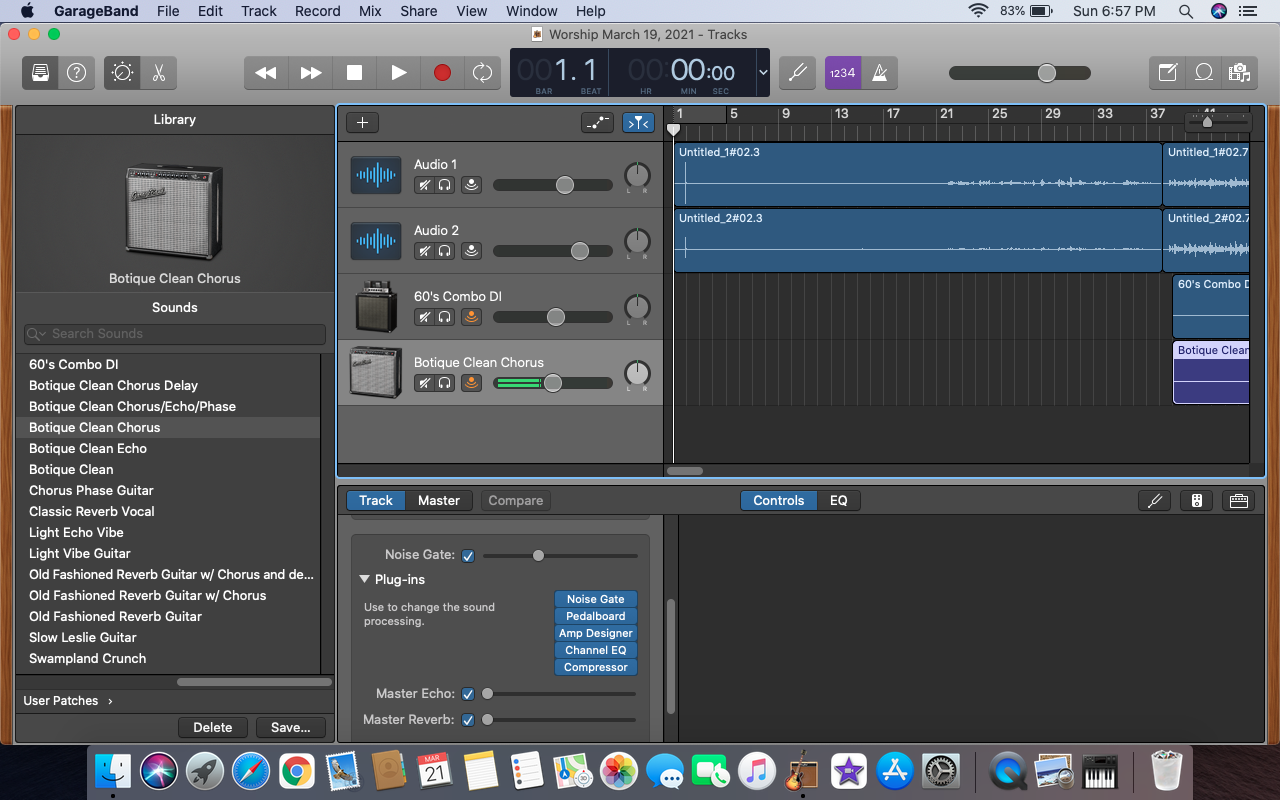Image resolution: width=1280 pixels, height=800 pixels.
Task: Click the Delete button in Library
Action: point(212,728)
